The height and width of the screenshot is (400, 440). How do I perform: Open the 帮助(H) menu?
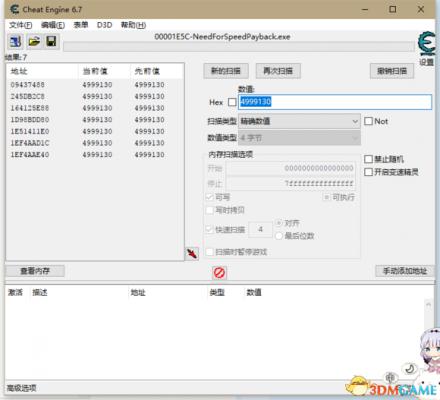133,25
